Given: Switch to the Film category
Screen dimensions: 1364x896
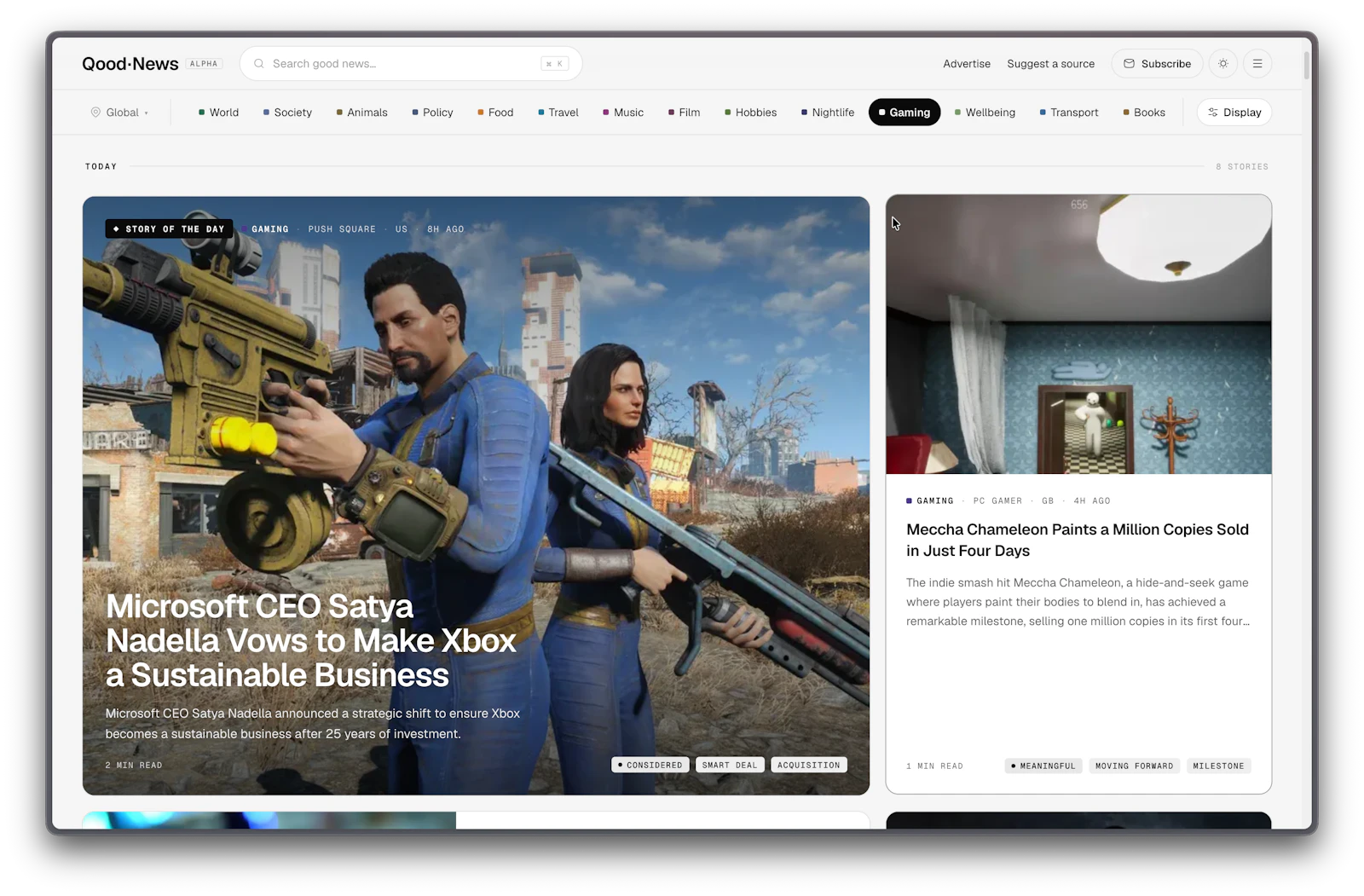Looking at the screenshot, I should tap(684, 113).
